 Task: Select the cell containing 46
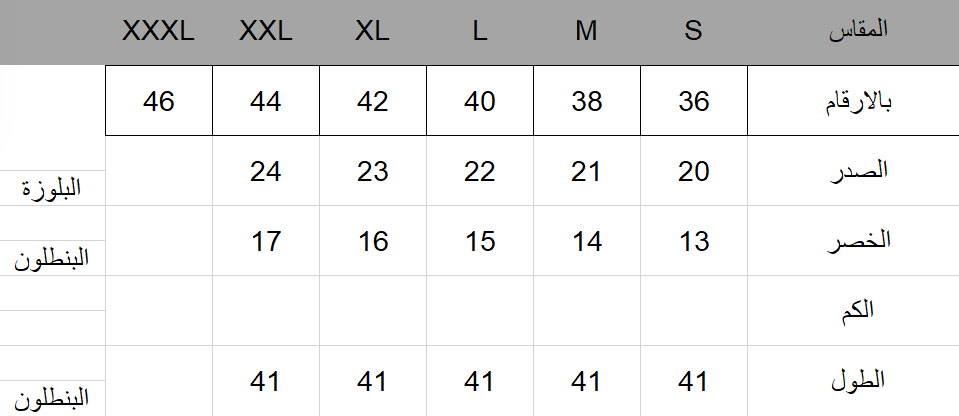pos(159,101)
